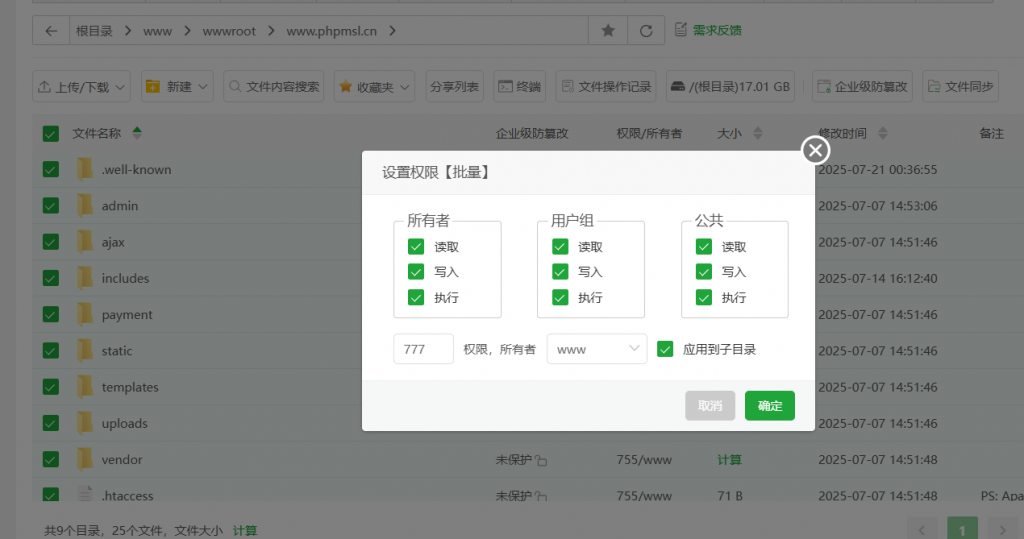Image resolution: width=1024 pixels, height=539 pixels.
Task: Open the 上传/下载 dropdown
Action: pos(81,86)
